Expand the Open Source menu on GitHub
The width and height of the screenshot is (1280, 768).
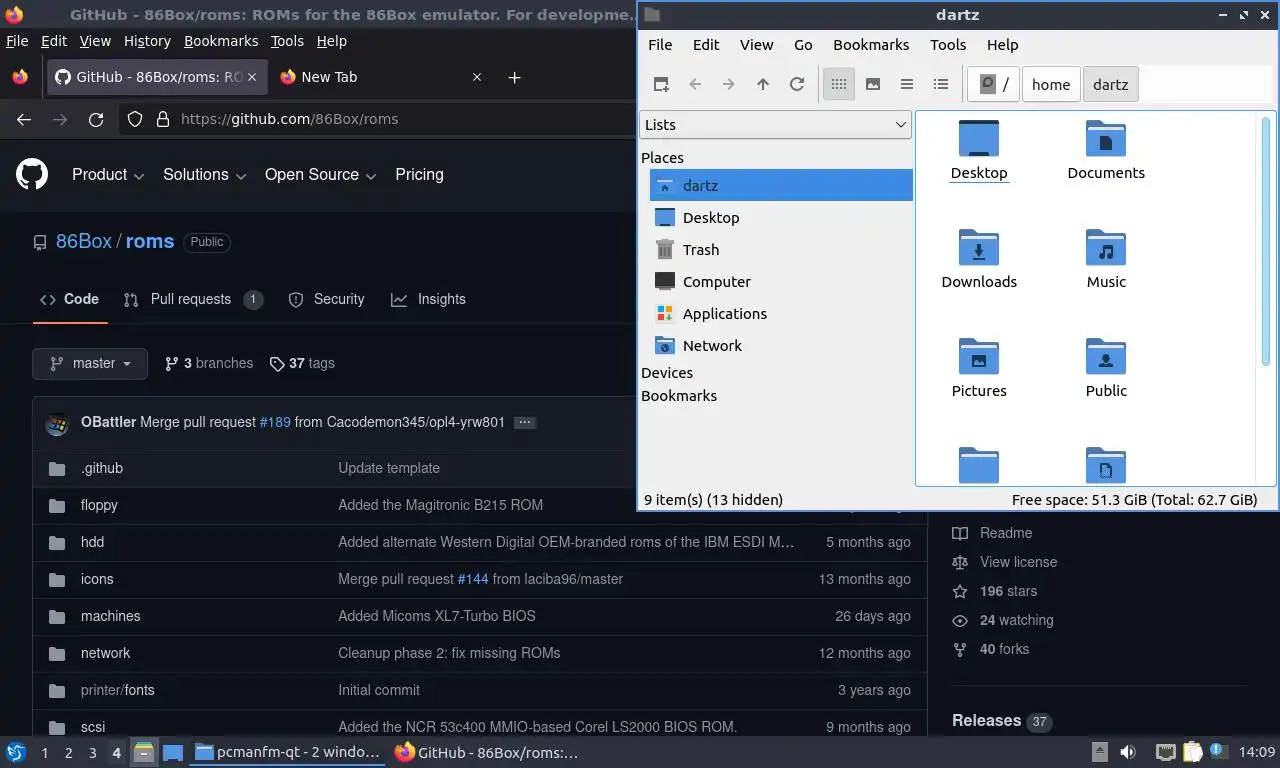point(320,174)
